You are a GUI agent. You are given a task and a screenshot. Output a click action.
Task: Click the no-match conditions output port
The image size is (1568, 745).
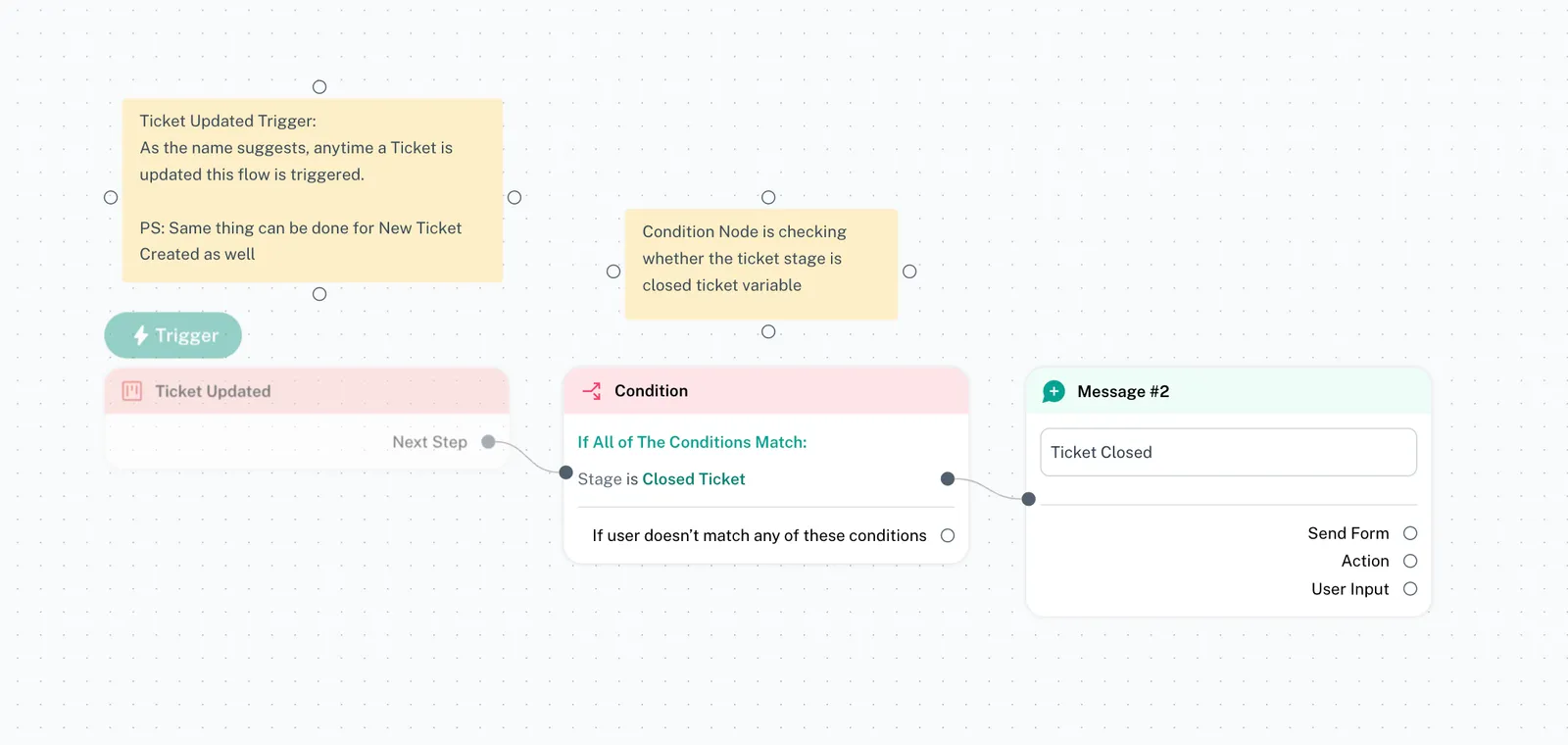pyautogui.click(x=948, y=535)
